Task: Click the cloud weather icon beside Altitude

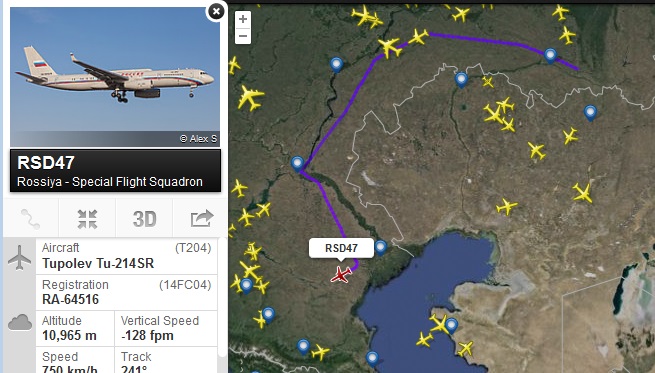Action: (x=20, y=323)
